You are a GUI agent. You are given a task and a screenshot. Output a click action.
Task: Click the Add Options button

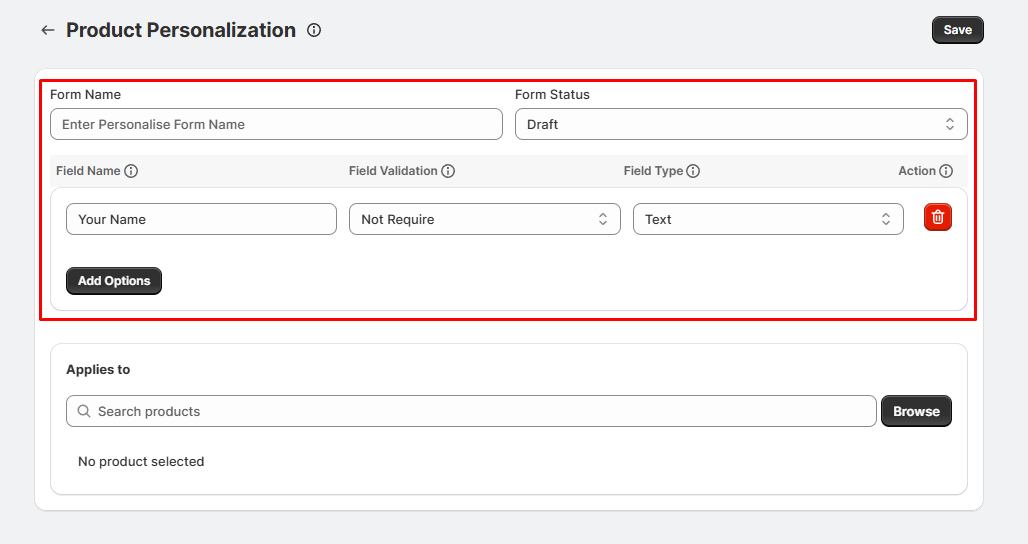tap(114, 281)
